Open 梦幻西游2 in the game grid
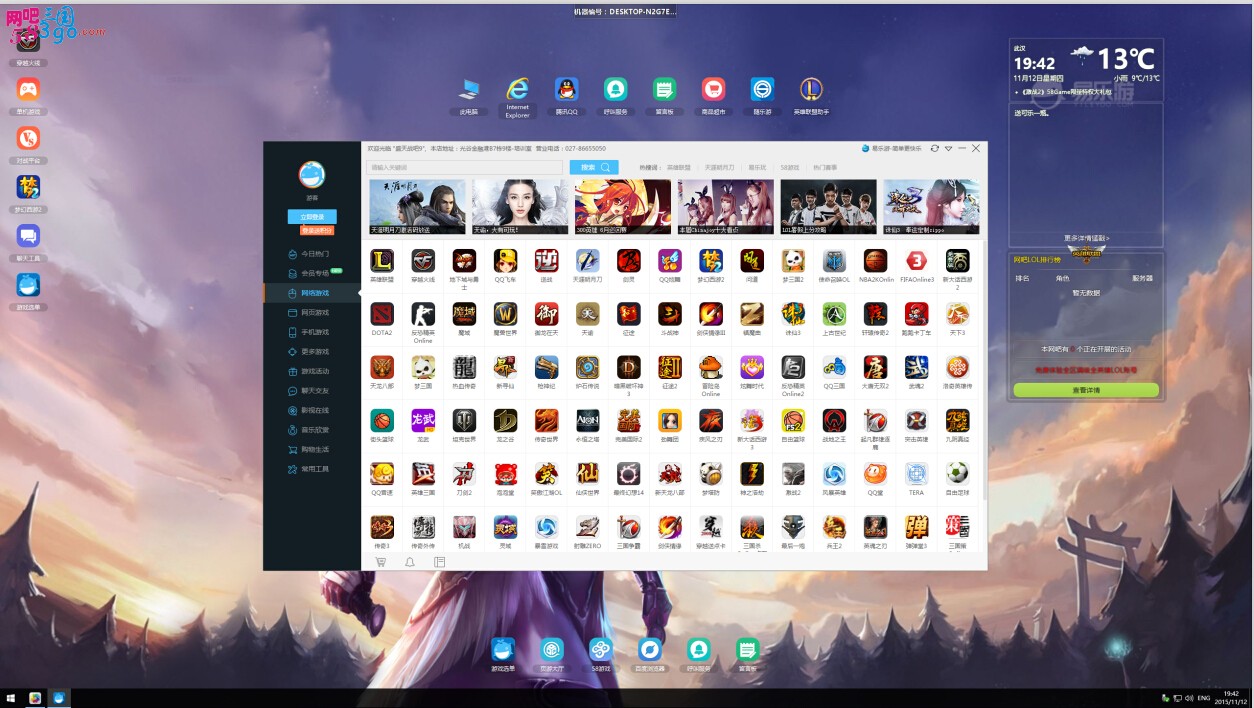The height and width of the screenshot is (708, 1254). pos(711,261)
